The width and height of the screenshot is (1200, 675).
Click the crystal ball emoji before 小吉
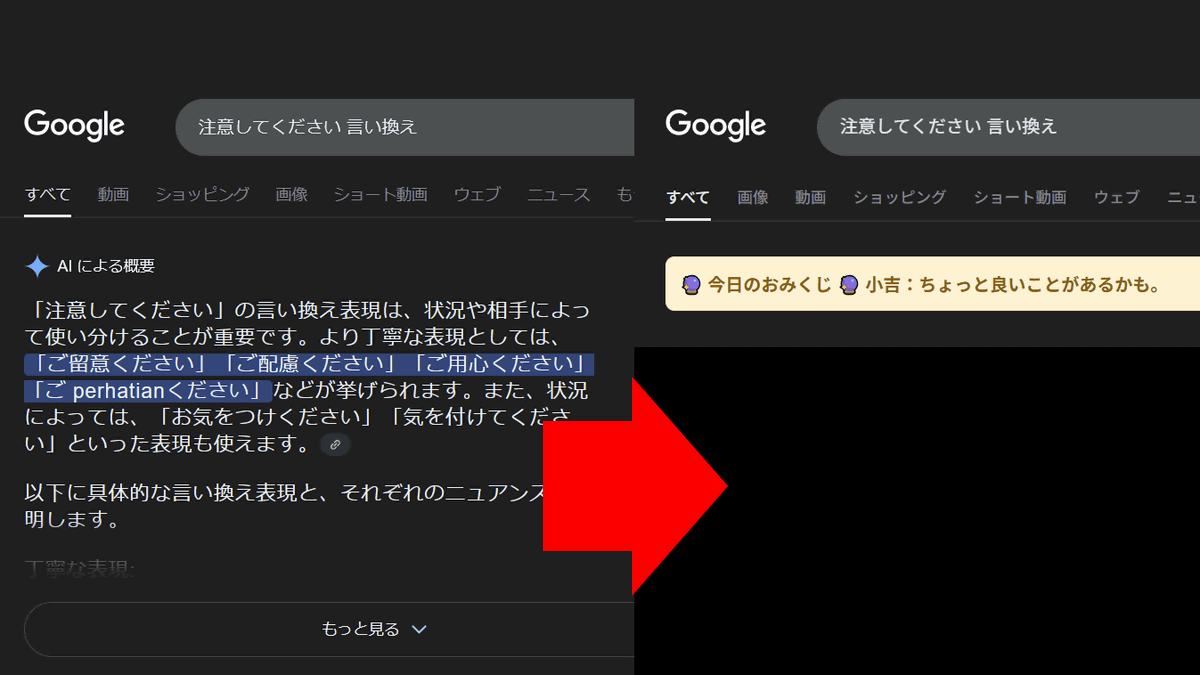[849, 284]
